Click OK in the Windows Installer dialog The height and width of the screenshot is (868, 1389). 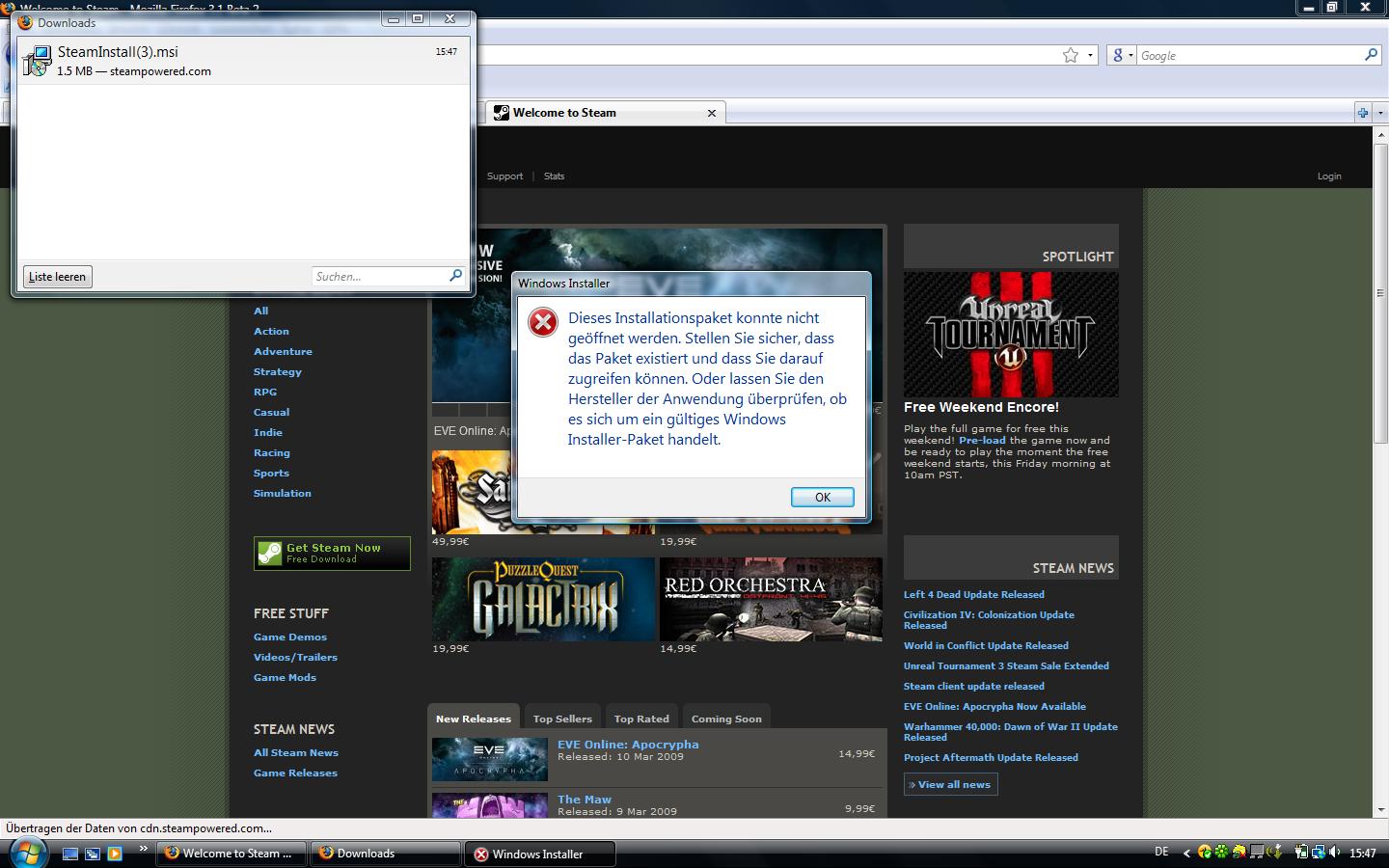click(x=823, y=497)
